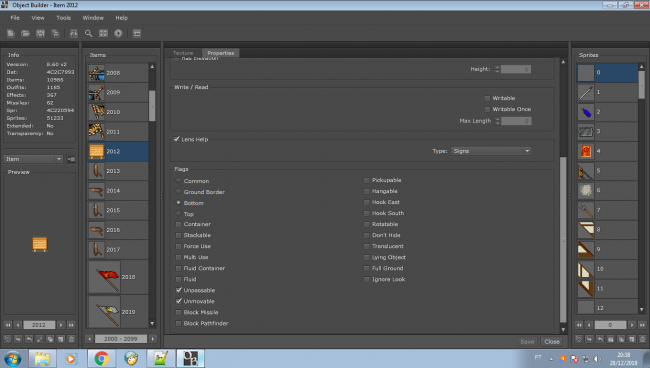The height and width of the screenshot is (368, 650).
Task: Click the trash icon under the Preview panel
Action: (x=71, y=339)
